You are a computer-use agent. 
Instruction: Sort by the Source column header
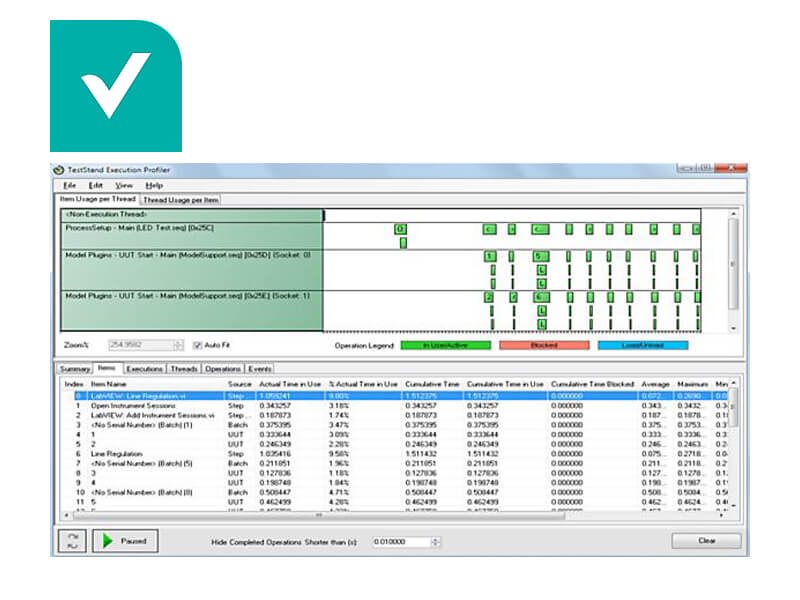coord(240,384)
